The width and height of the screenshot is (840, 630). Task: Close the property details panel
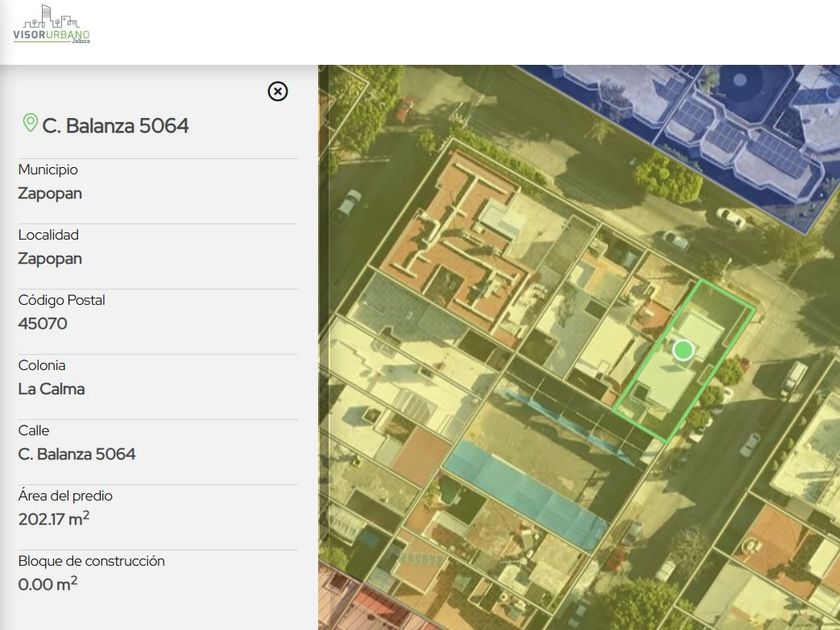(x=278, y=92)
